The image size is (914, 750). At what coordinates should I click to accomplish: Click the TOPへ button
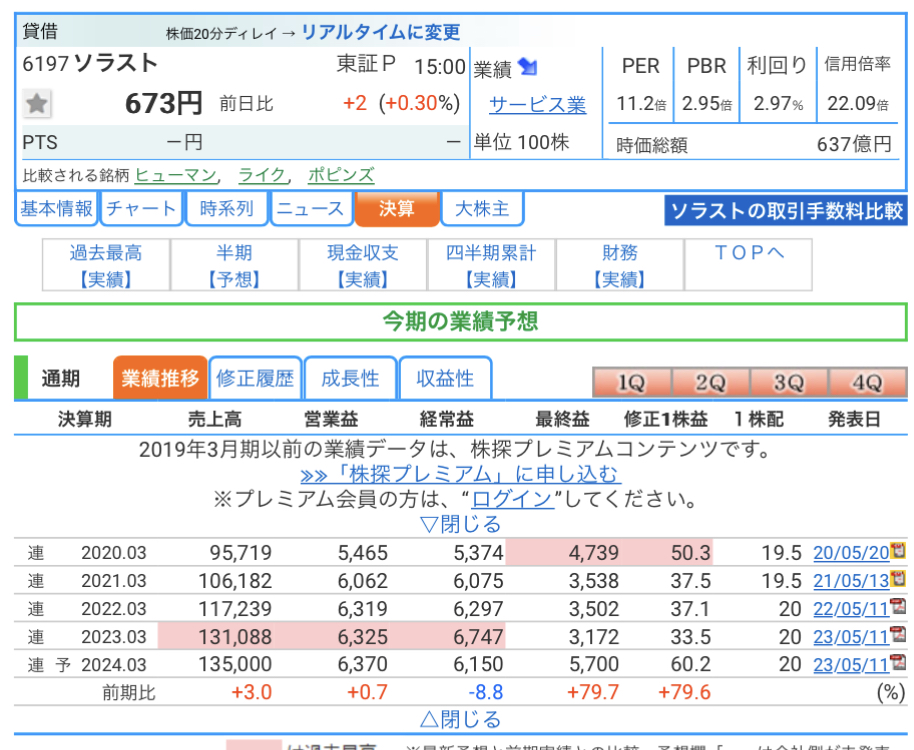pos(748,265)
